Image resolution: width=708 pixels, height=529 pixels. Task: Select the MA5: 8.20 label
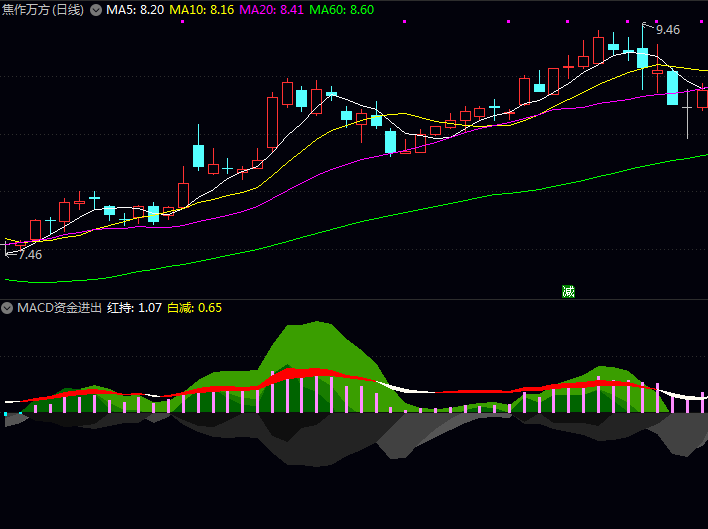(135, 10)
